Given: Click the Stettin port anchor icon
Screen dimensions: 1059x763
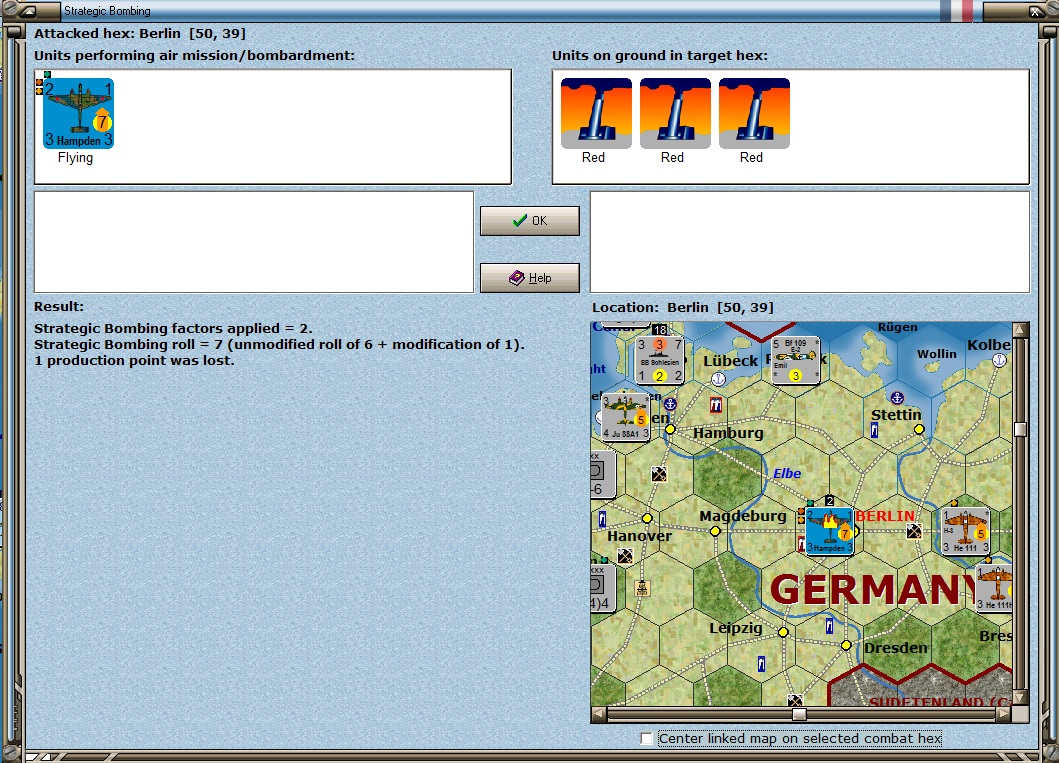Looking at the screenshot, I should pos(897,398).
